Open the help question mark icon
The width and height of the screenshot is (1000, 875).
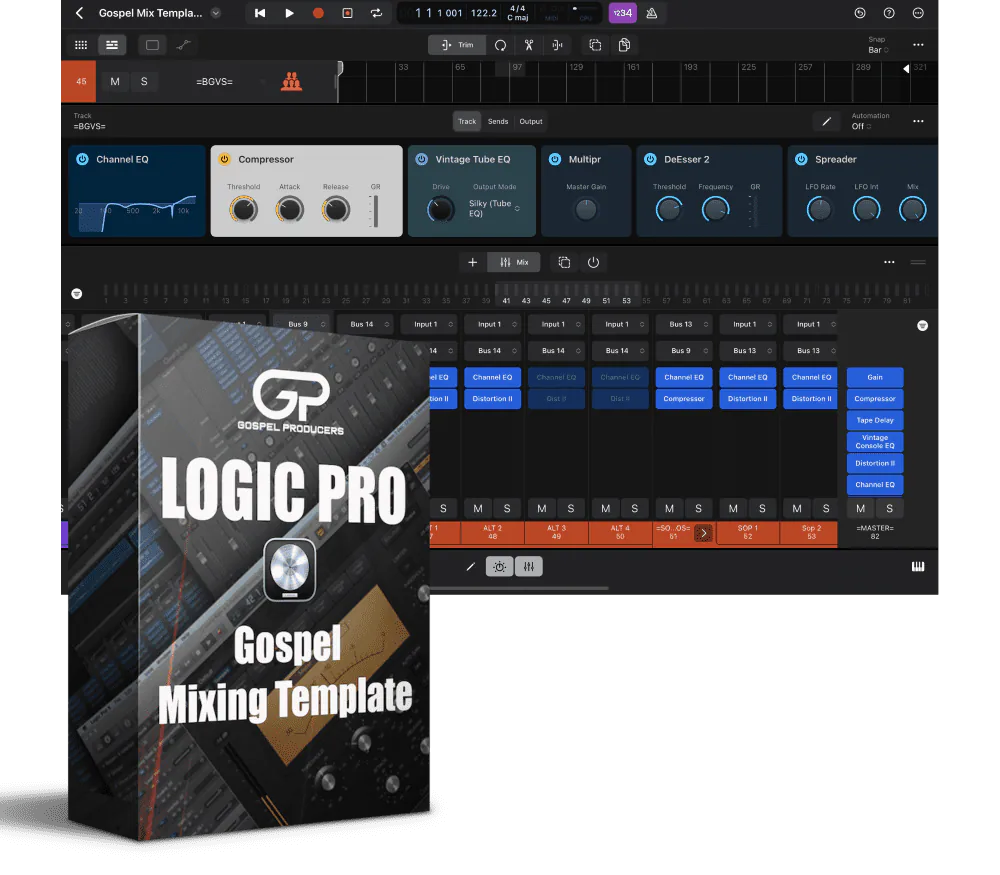click(x=889, y=13)
